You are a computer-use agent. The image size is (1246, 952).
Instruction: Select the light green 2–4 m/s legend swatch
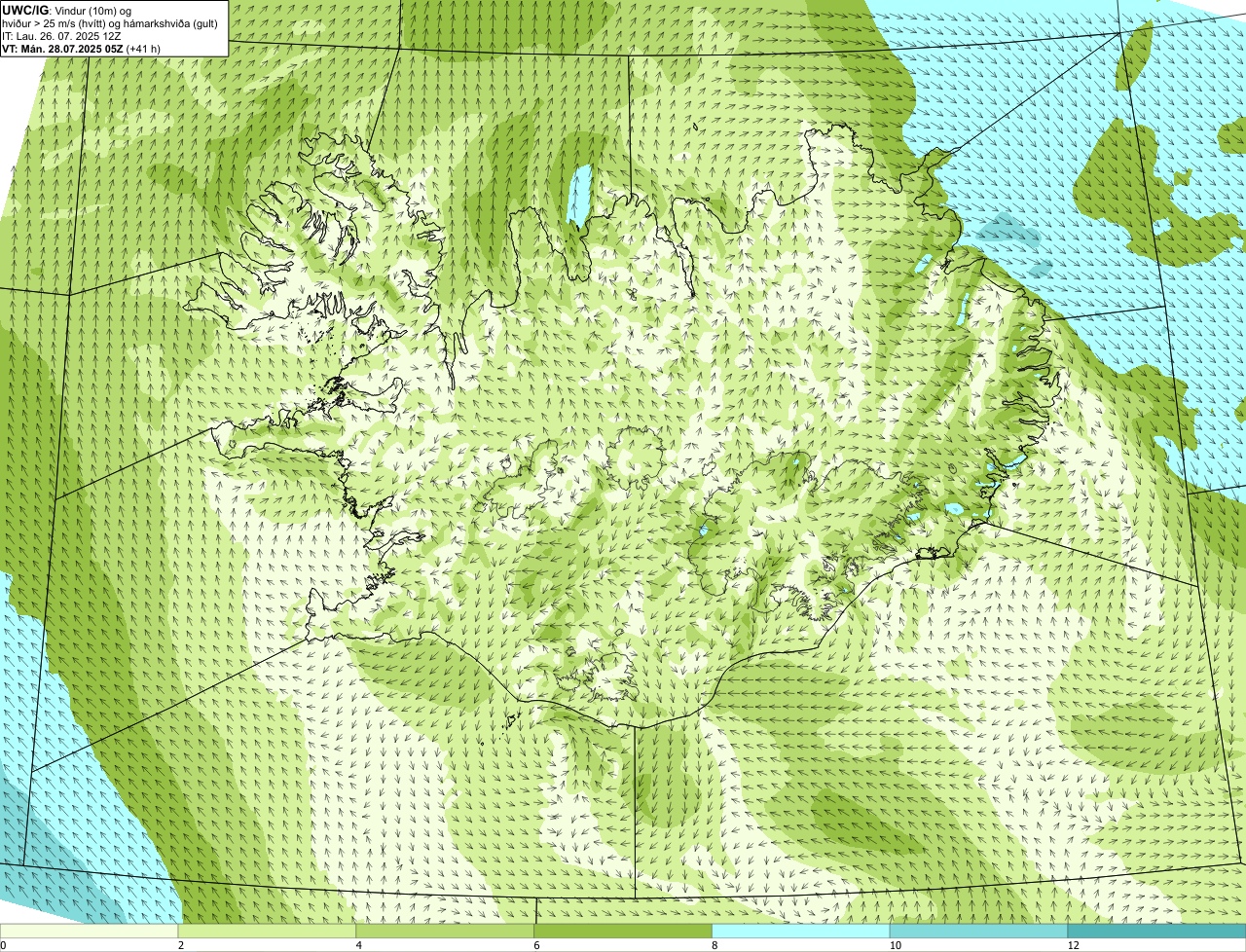click(x=269, y=932)
